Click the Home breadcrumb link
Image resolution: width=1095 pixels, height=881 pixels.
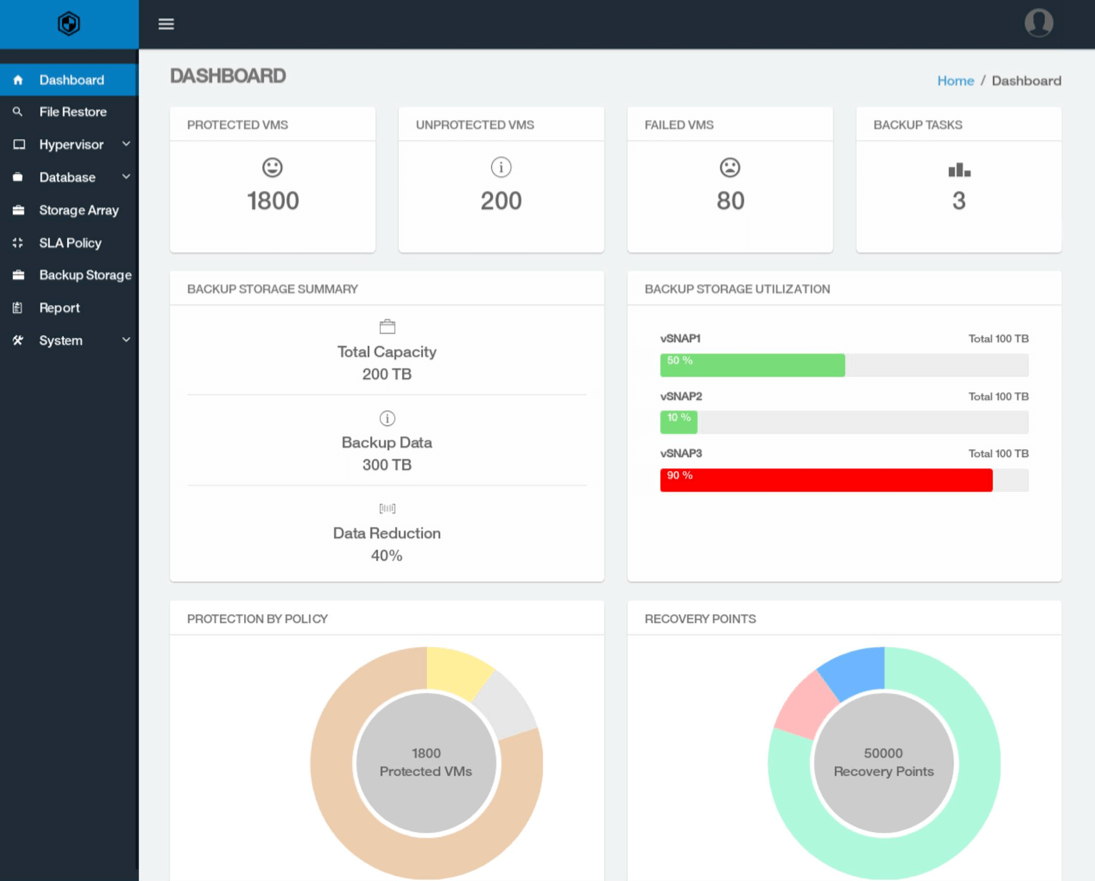[x=955, y=81]
